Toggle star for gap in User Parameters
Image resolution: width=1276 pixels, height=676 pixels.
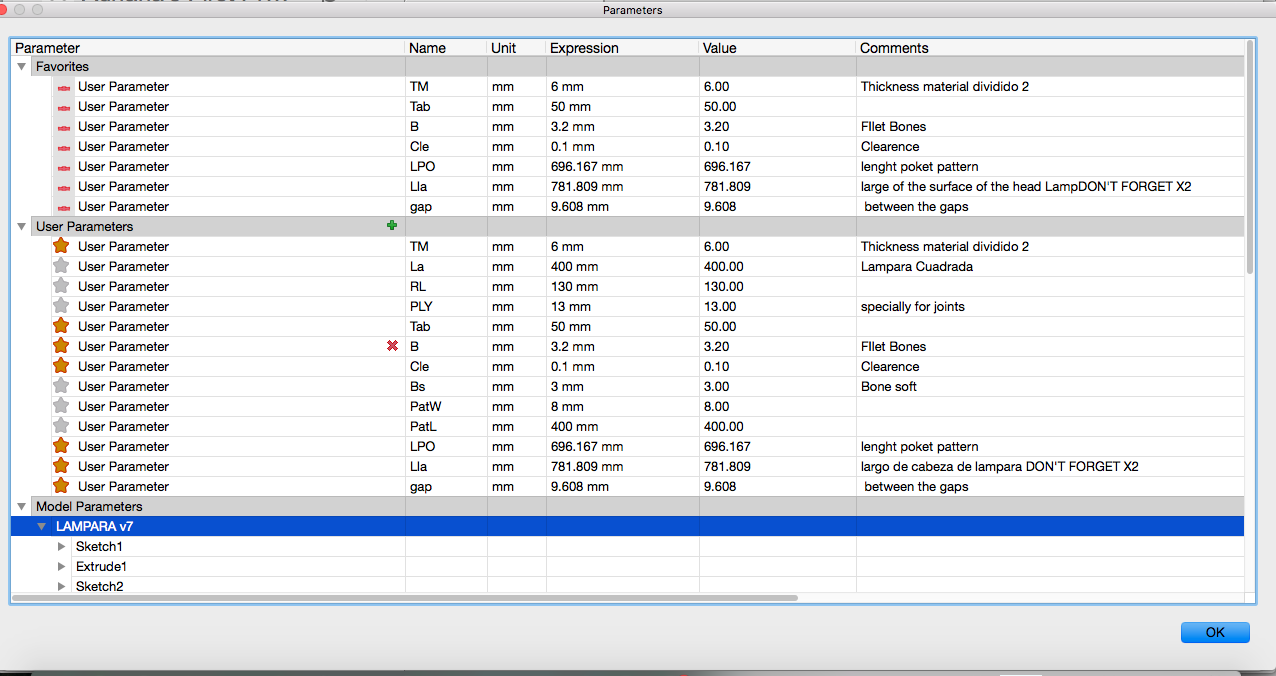61,486
